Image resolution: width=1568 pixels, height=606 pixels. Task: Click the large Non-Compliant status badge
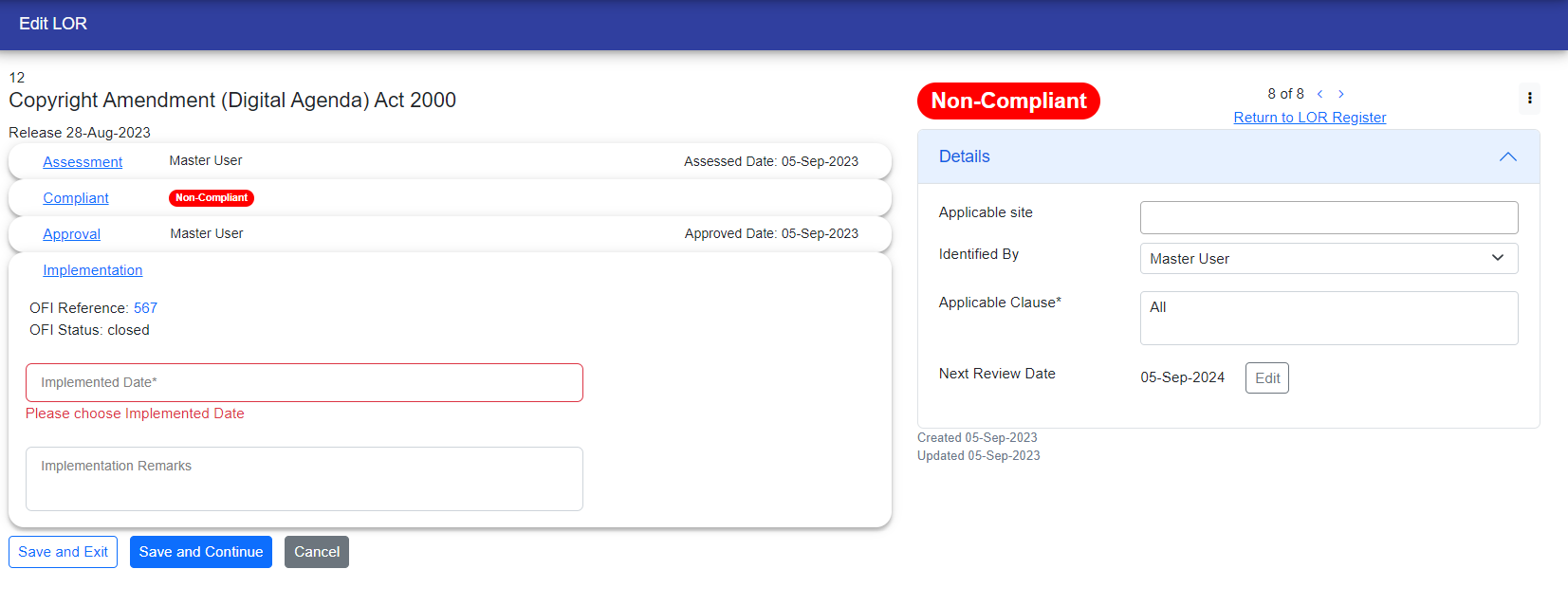1008,101
